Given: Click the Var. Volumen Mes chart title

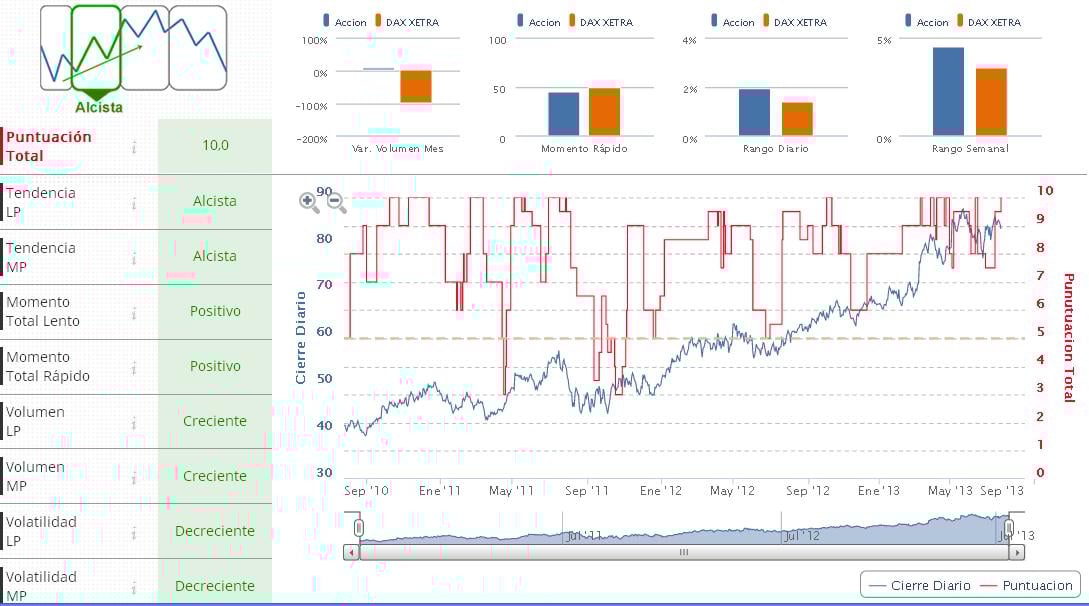Looking at the screenshot, I should (397, 149).
